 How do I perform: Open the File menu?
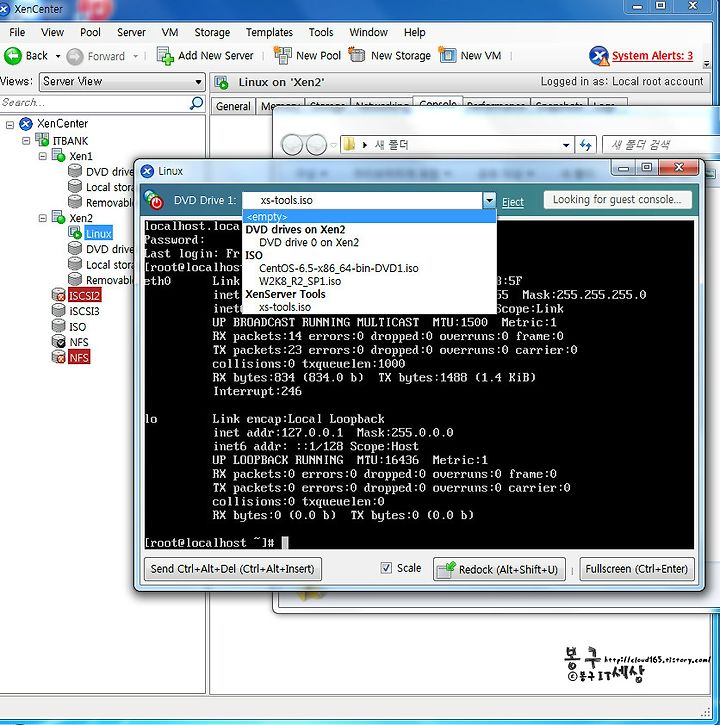(x=17, y=32)
